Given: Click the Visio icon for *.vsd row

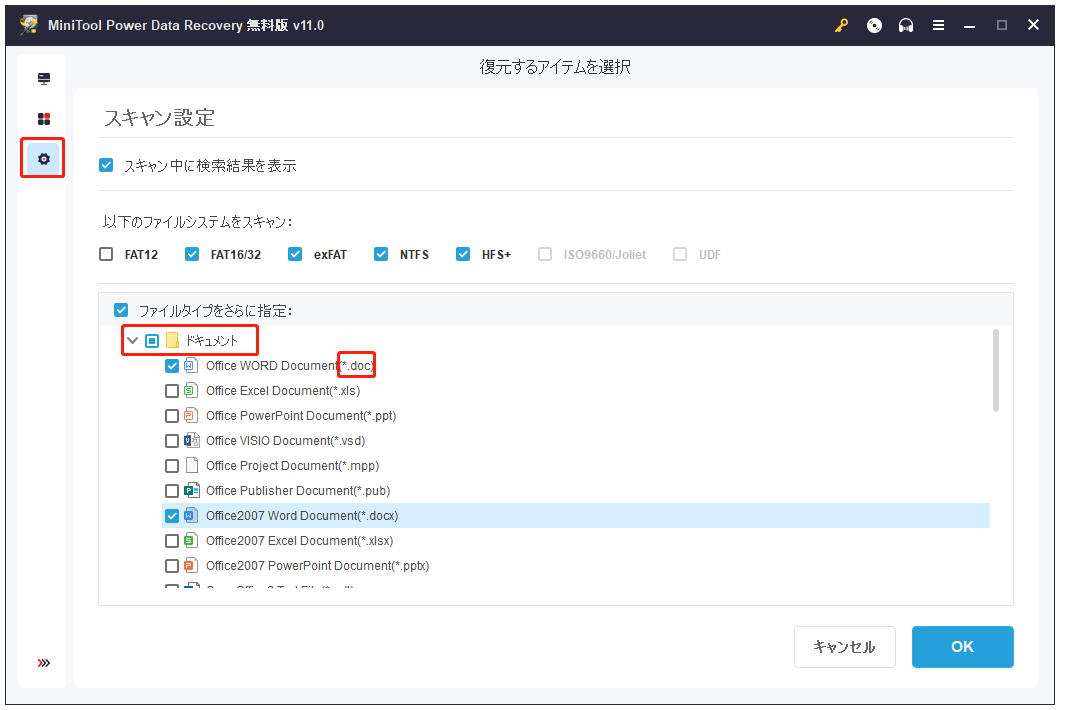Looking at the screenshot, I should click(x=192, y=440).
